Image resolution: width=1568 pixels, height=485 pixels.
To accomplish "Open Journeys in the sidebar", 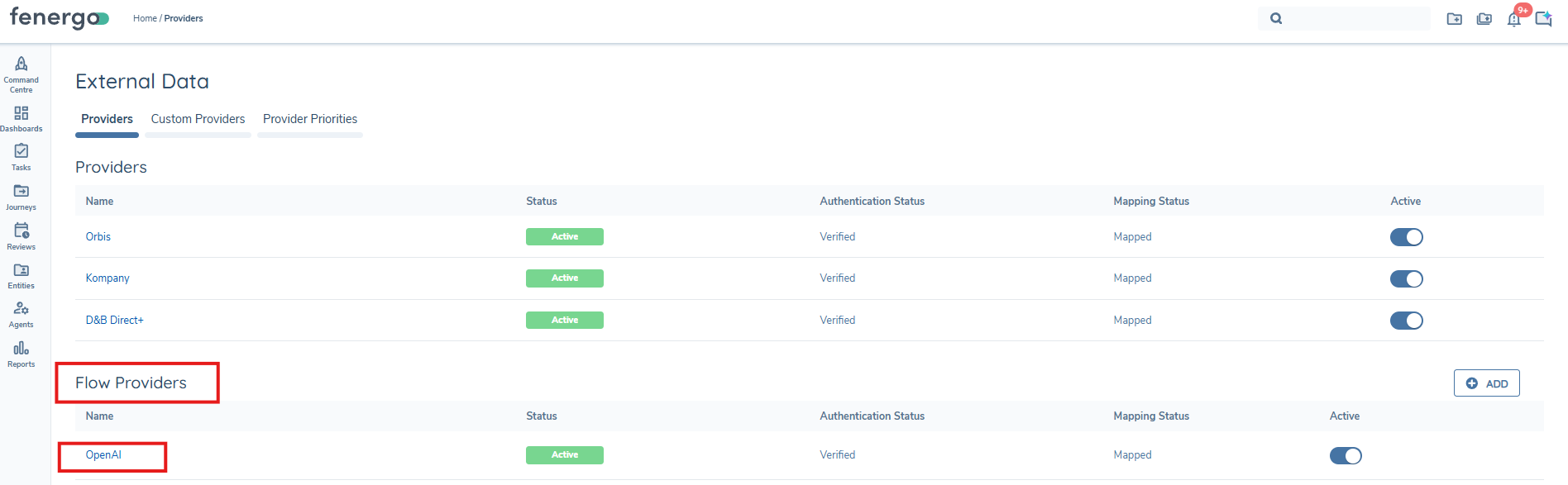I will tap(21, 197).
